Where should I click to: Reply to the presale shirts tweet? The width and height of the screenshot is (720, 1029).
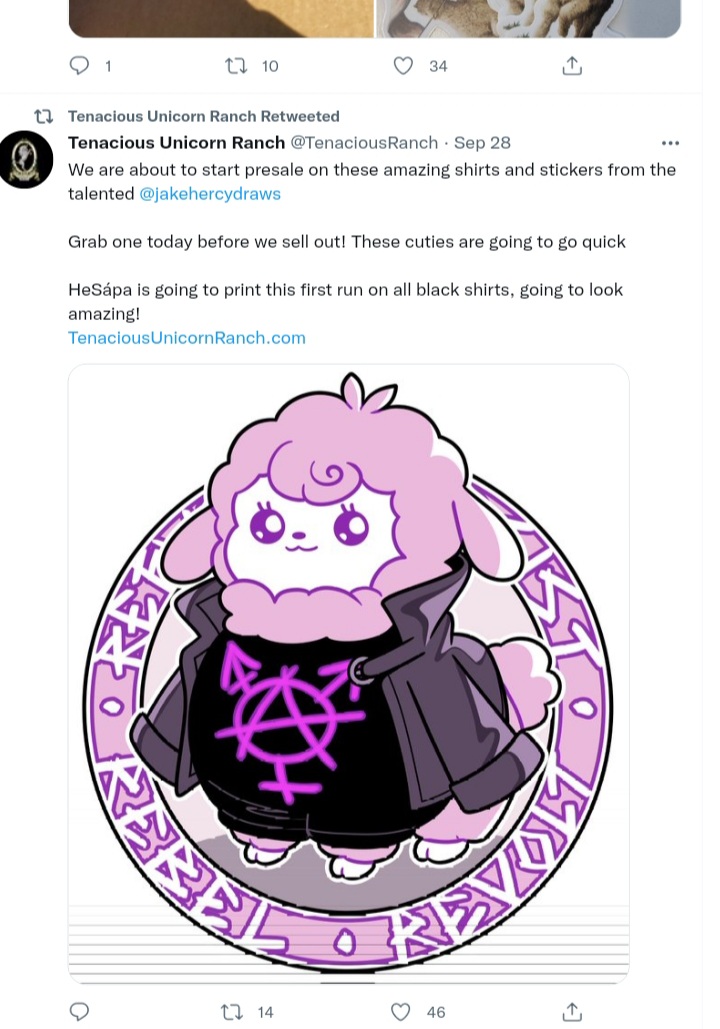point(79,1011)
